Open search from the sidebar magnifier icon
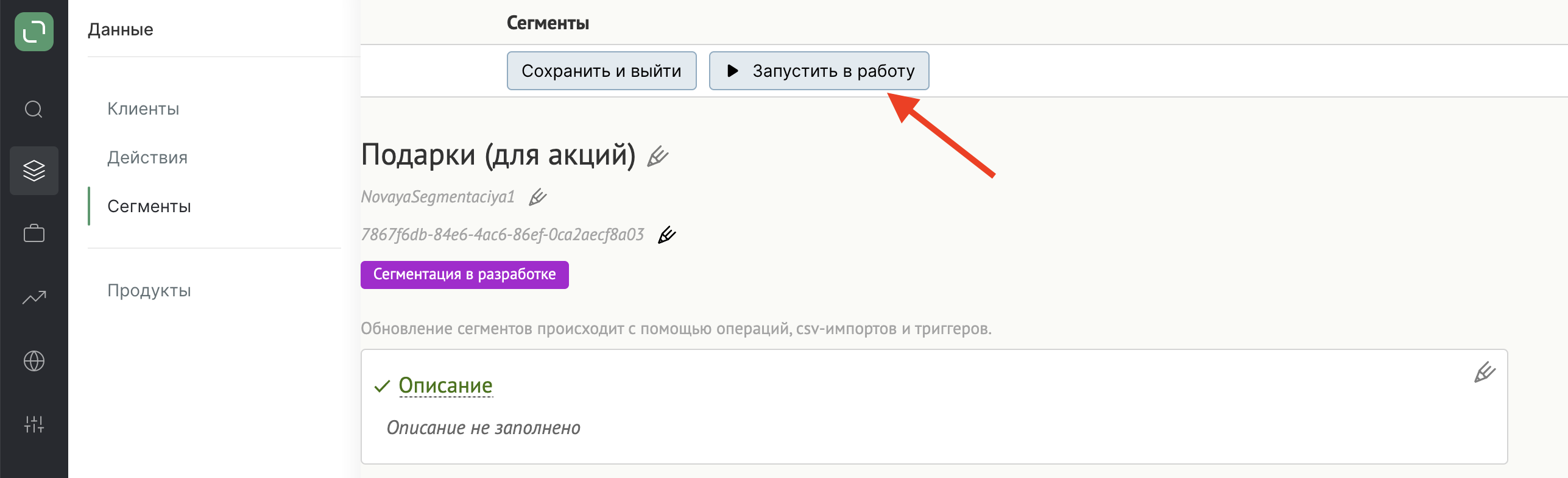Viewport: 1568px width, 478px height. [x=34, y=109]
